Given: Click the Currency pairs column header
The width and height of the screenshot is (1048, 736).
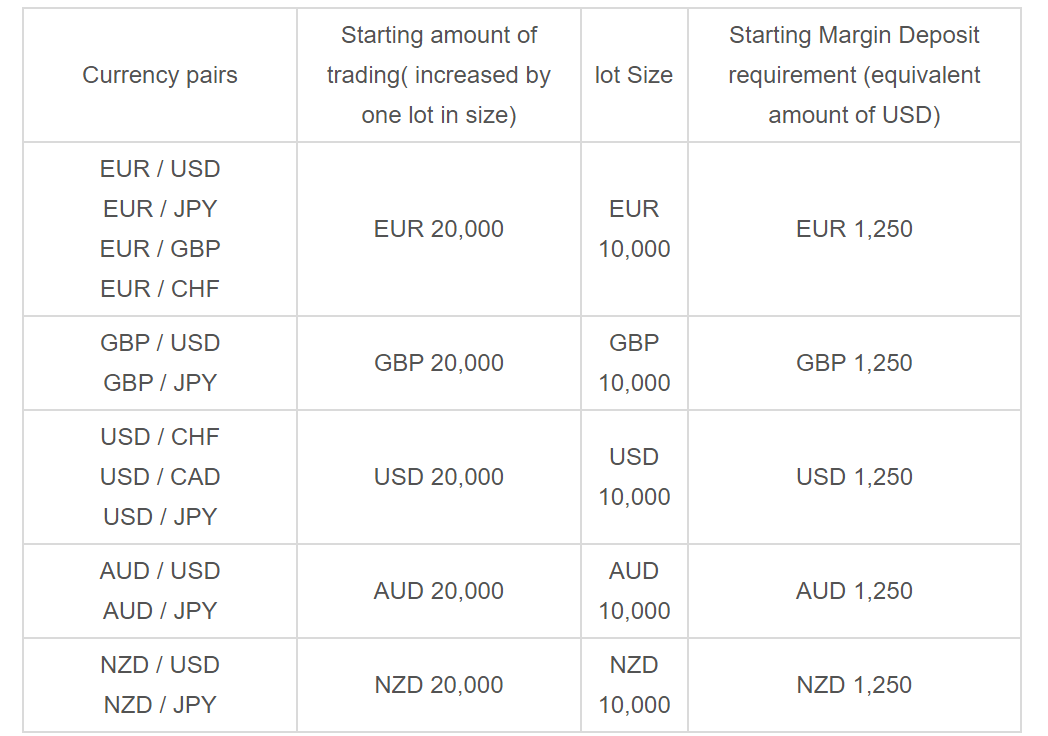Looking at the screenshot, I should click(x=160, y=75).
